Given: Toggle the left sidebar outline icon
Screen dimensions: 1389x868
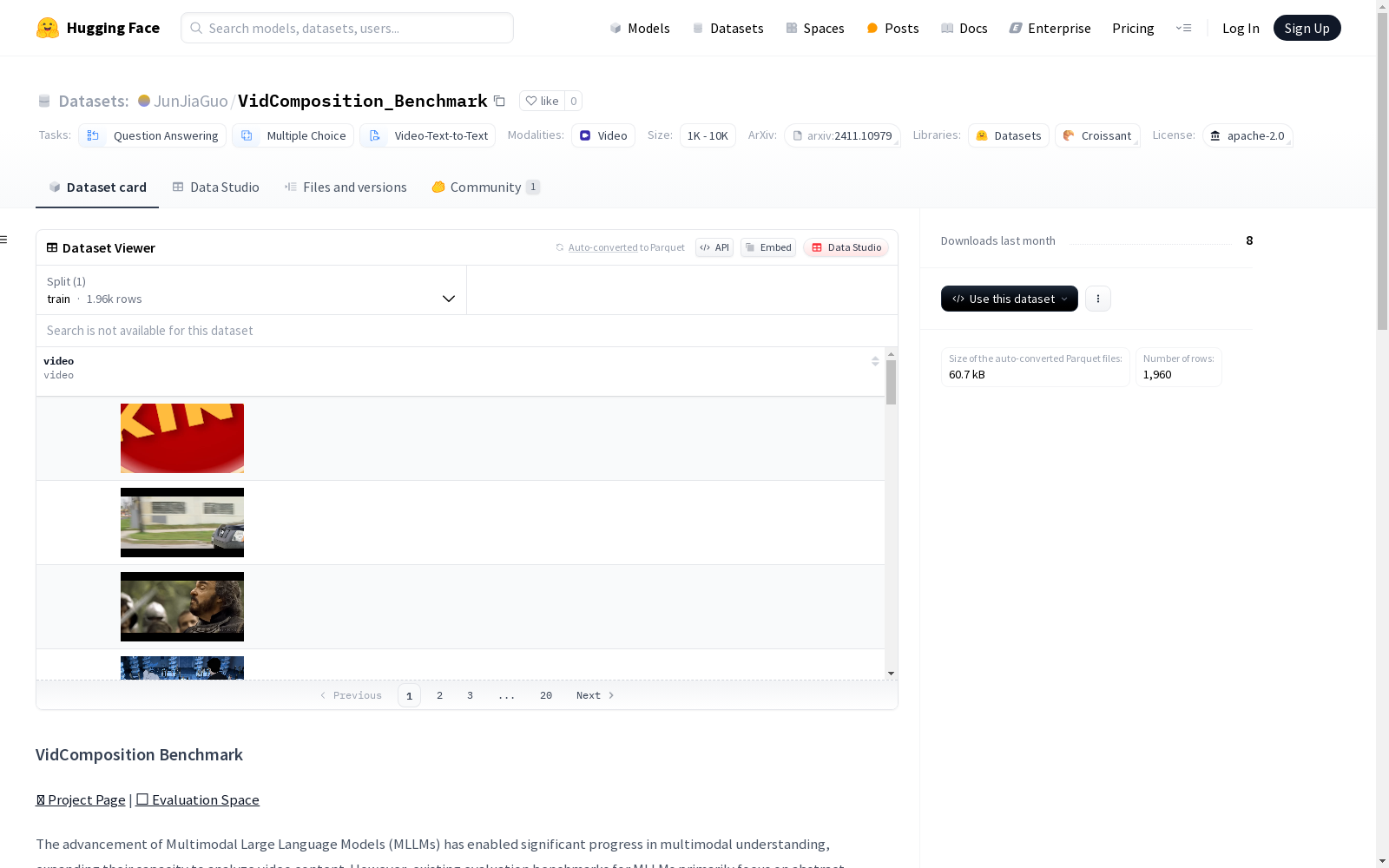Looking at the screenshot, I should 4,240.
